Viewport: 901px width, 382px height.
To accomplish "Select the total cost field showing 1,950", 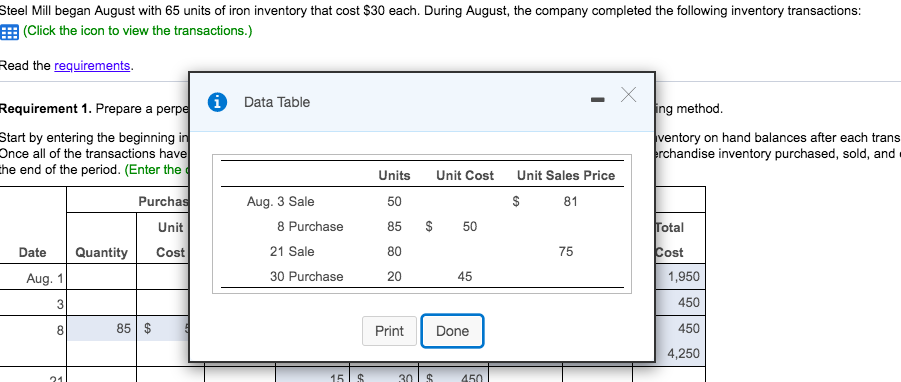I will coord(679,277).
